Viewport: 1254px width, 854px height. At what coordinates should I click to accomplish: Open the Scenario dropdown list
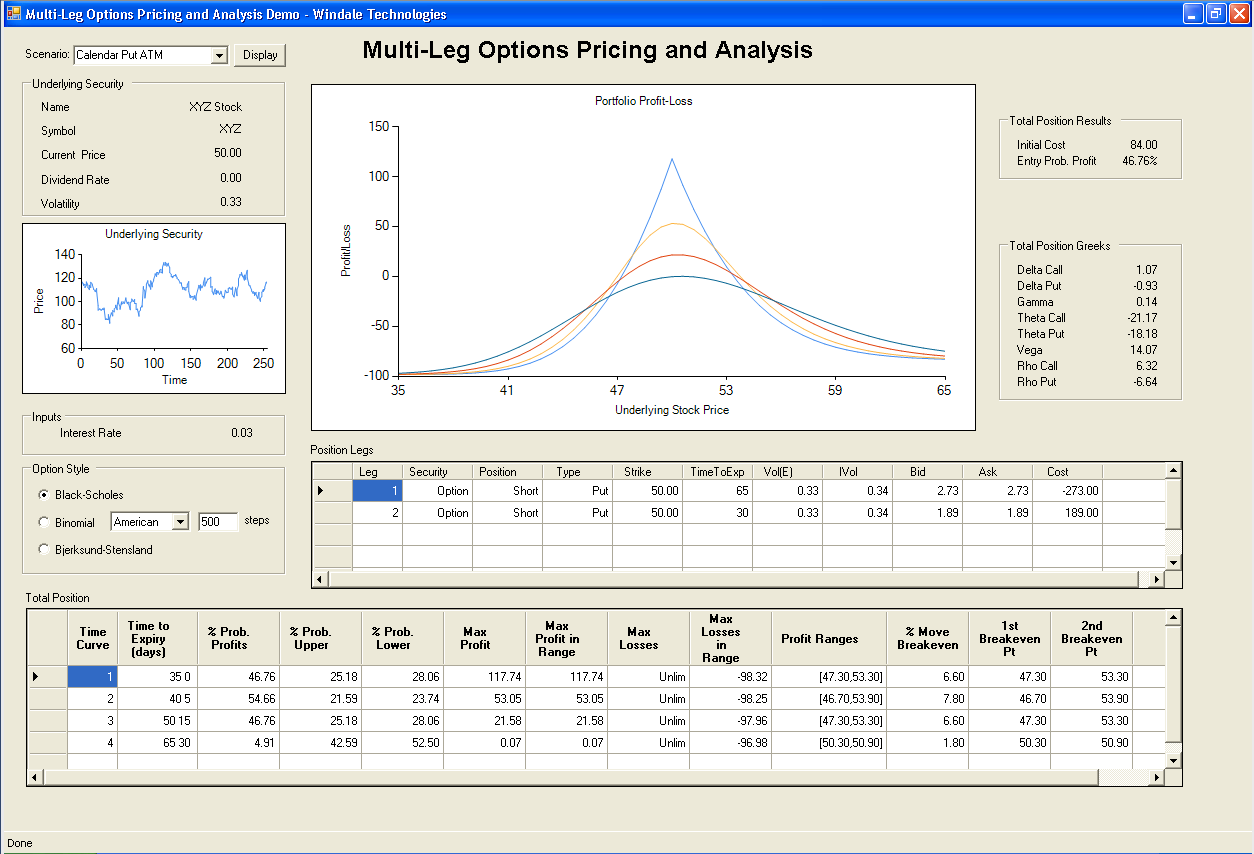coord(220,55)
